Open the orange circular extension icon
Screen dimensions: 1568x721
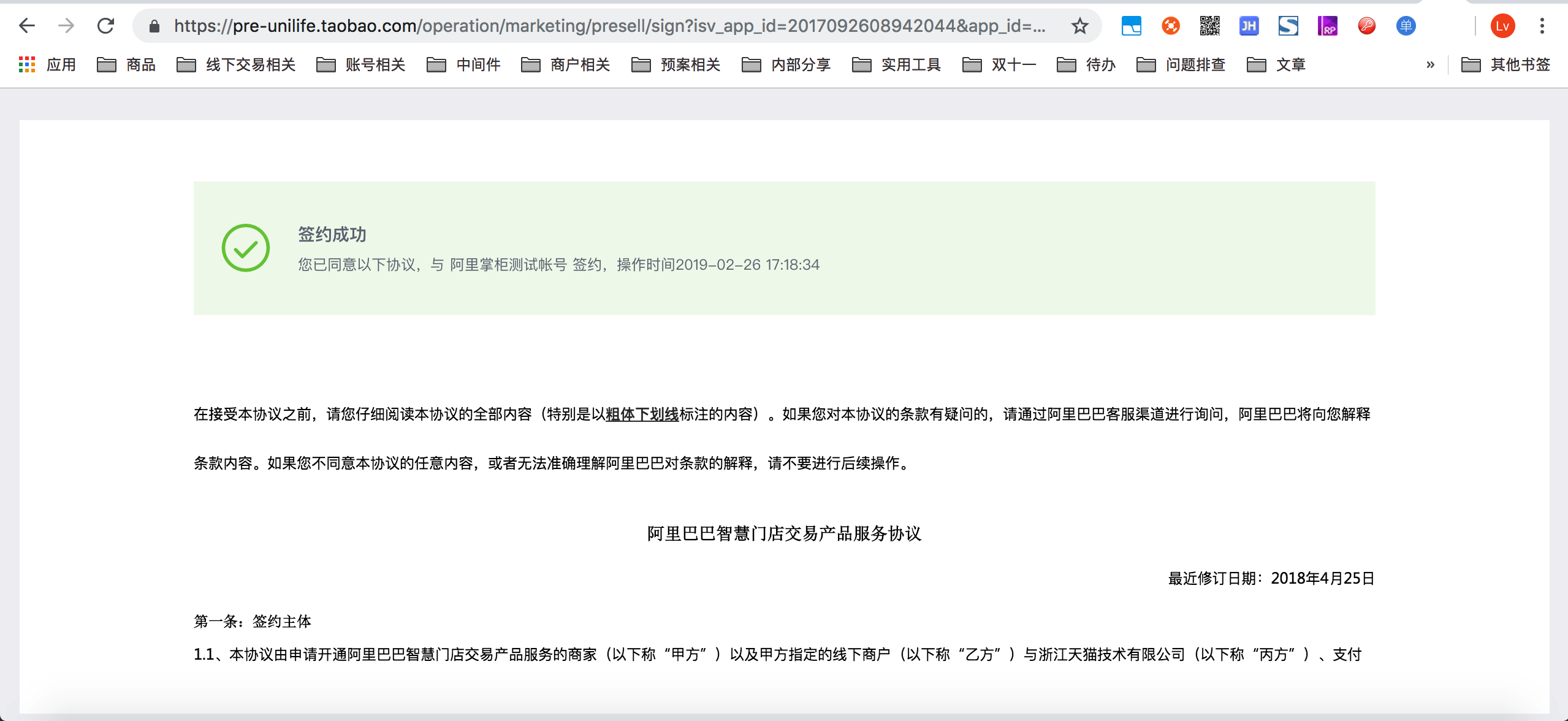click(1170, 26)
